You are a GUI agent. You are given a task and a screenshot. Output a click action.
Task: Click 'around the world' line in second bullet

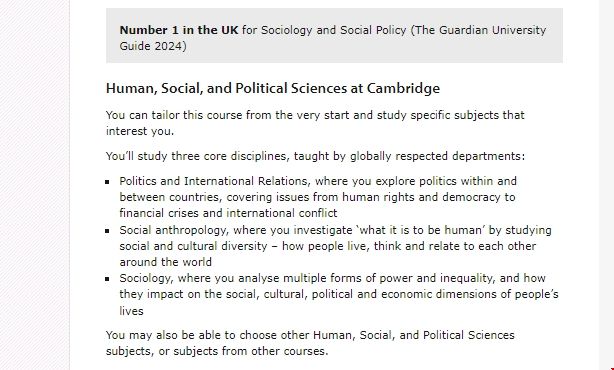pos(166,262)
